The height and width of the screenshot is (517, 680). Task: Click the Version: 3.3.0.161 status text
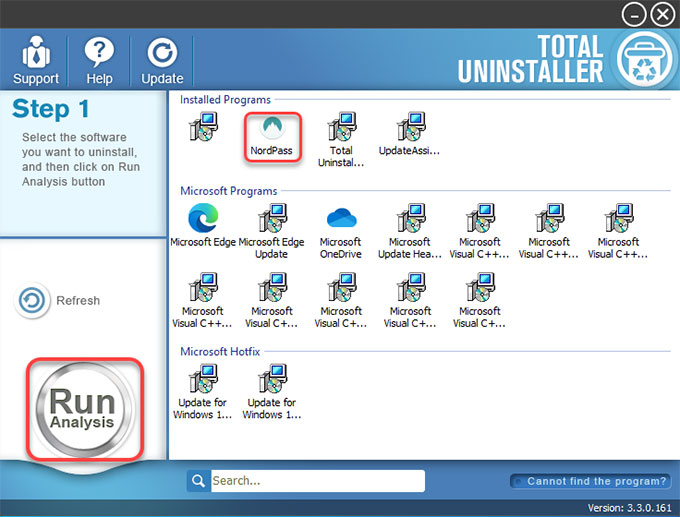pyautogui.click(x=629, y=508)
